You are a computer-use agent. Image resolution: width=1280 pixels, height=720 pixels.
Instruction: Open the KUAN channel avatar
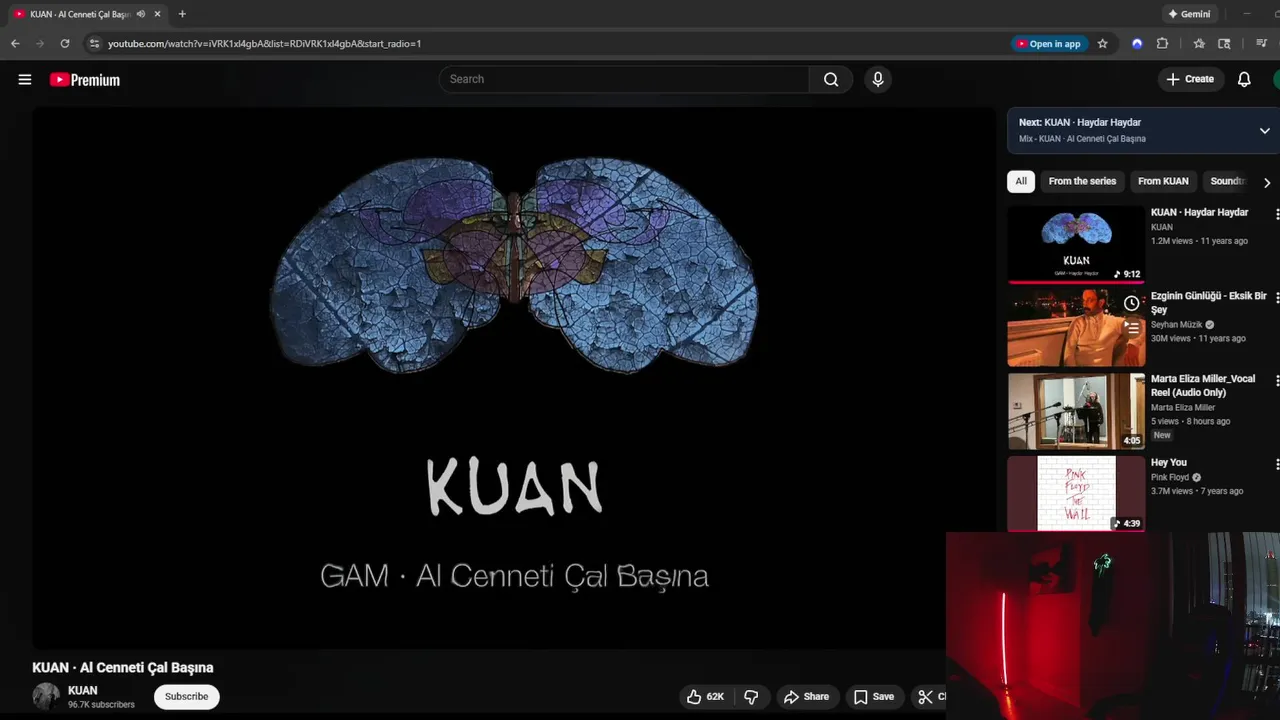click(x=46, y=697)
